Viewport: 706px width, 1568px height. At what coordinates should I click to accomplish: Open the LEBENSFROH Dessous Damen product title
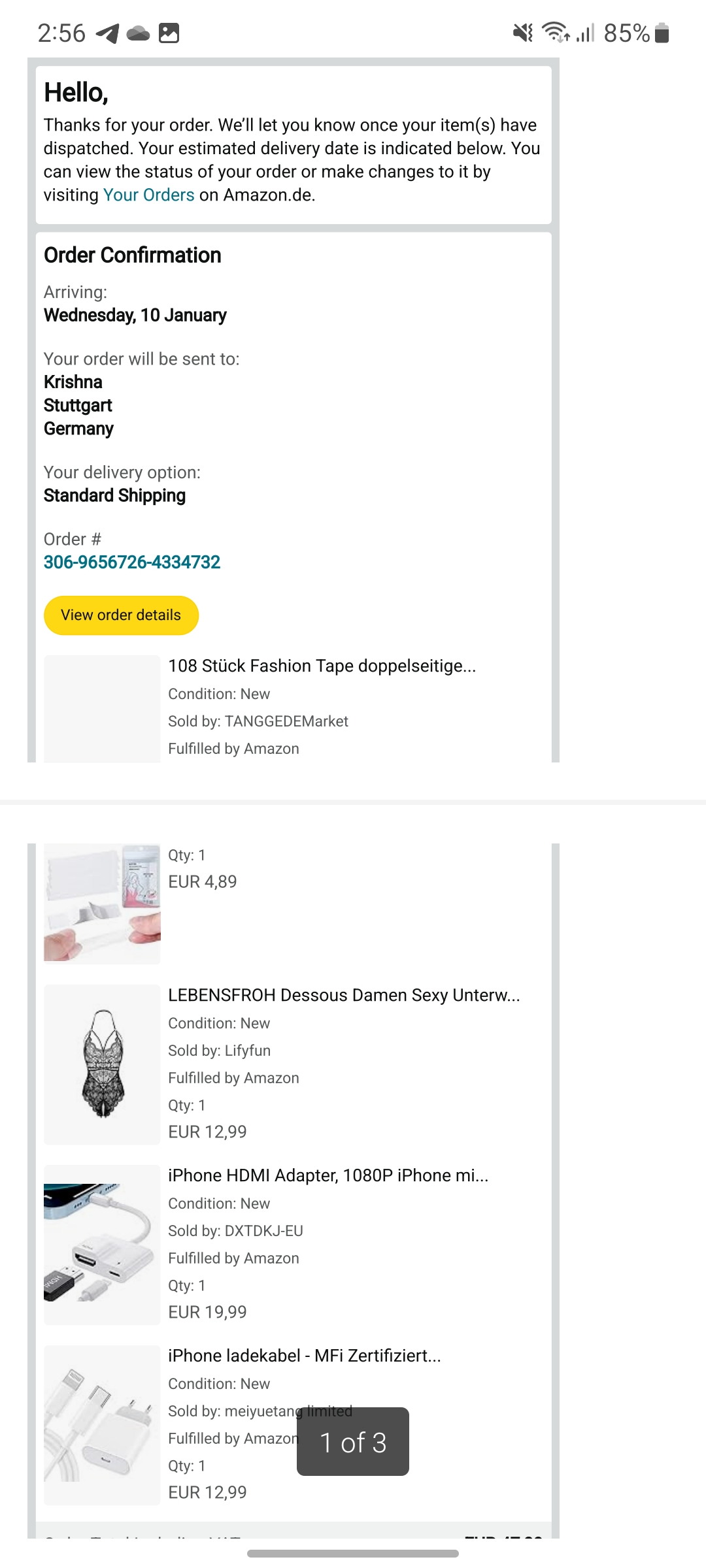pyautogui.click(x=344, y=995)
